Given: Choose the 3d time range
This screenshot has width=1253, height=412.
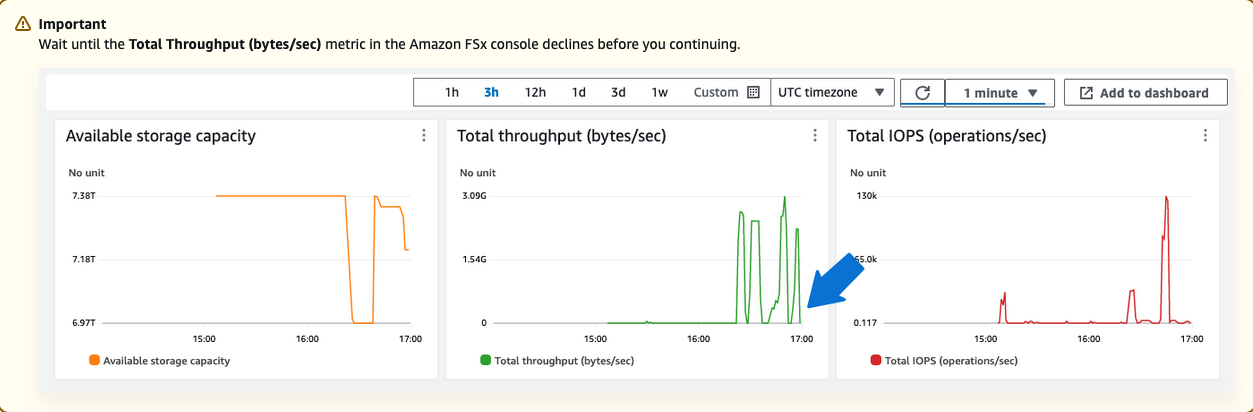Looking at the screenshot, I should pos(619,93).
